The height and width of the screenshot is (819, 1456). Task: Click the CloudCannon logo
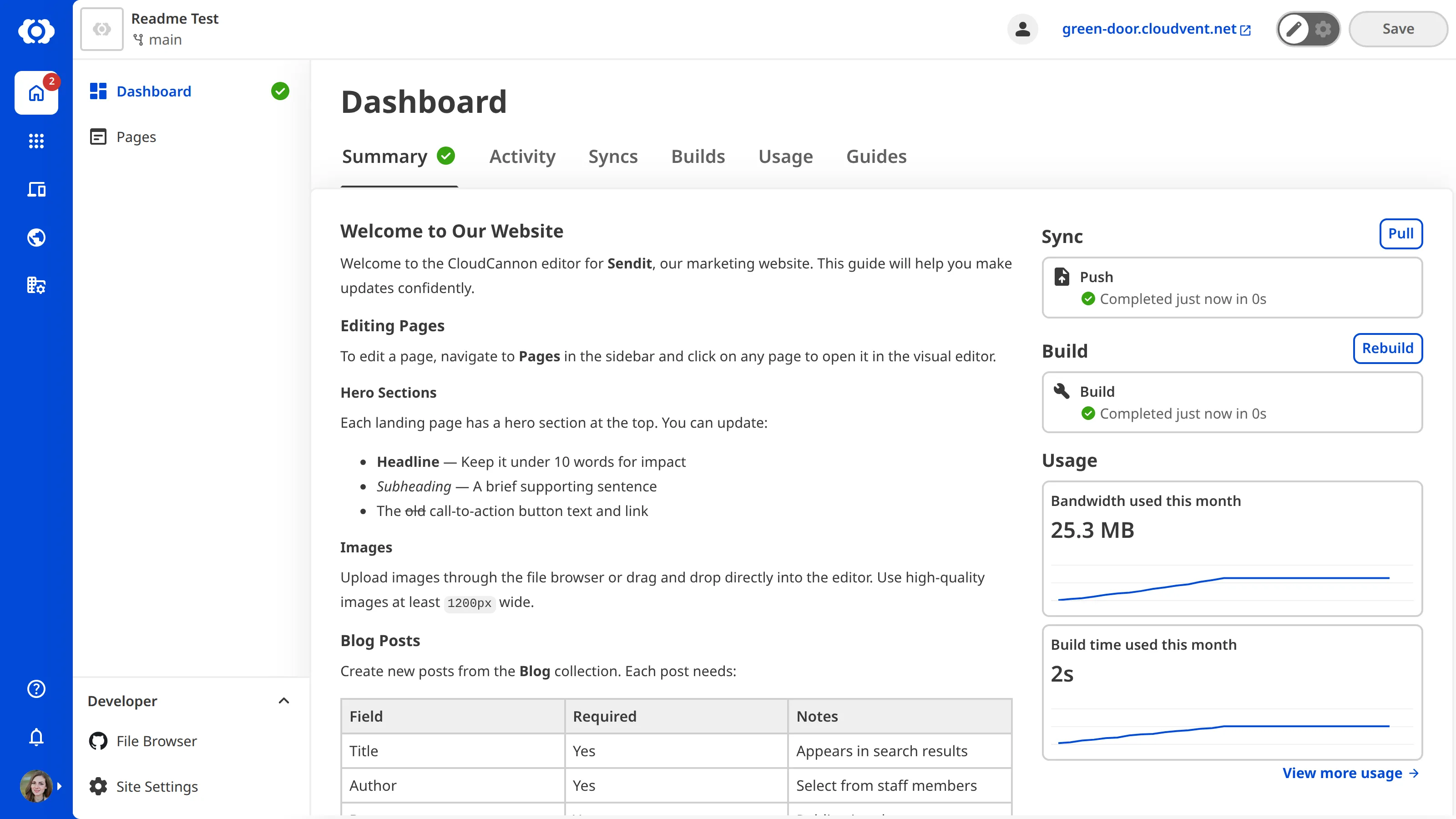[x=36, y=31]
